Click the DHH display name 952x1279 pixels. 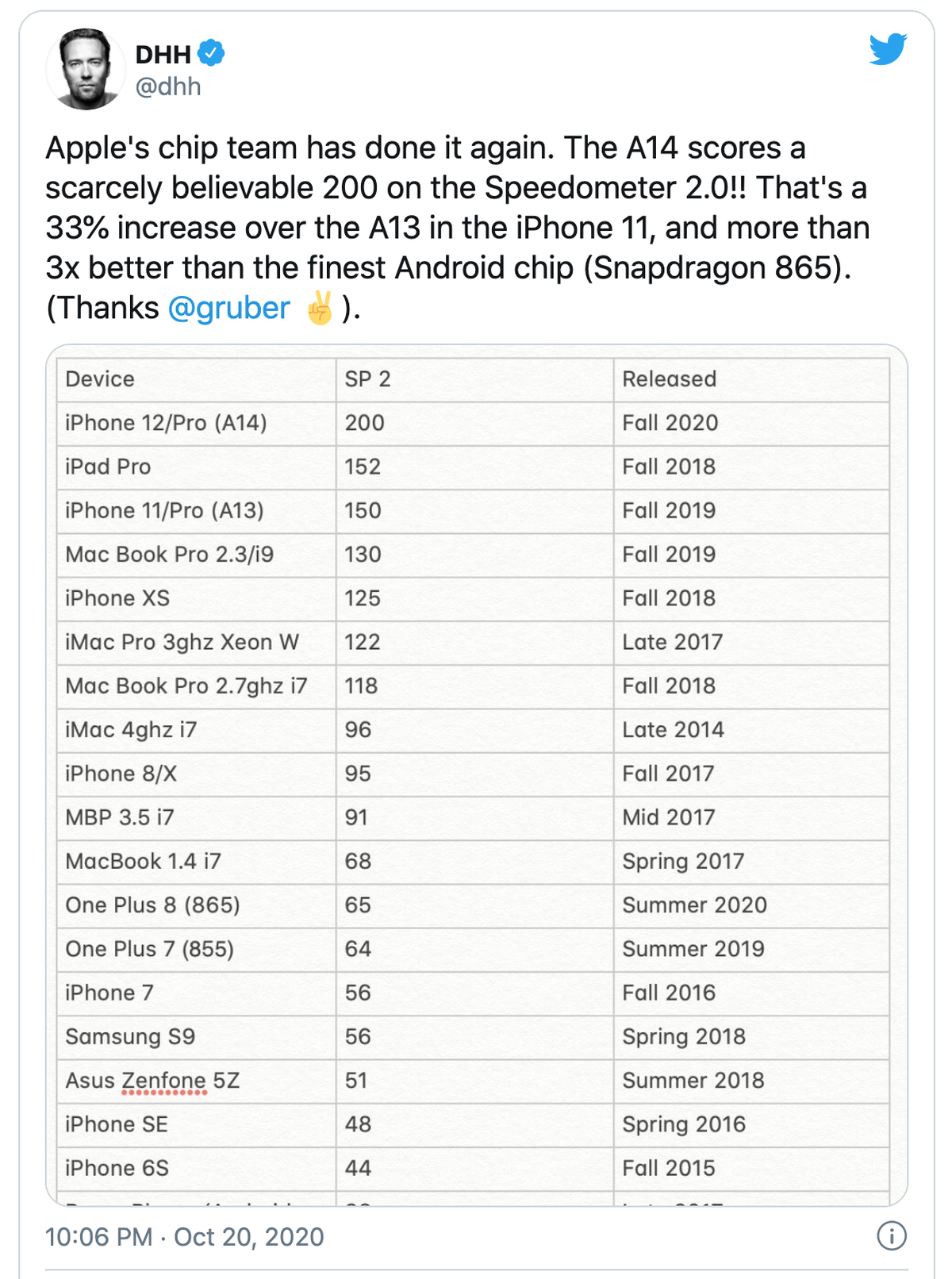[x=163, y=54]
